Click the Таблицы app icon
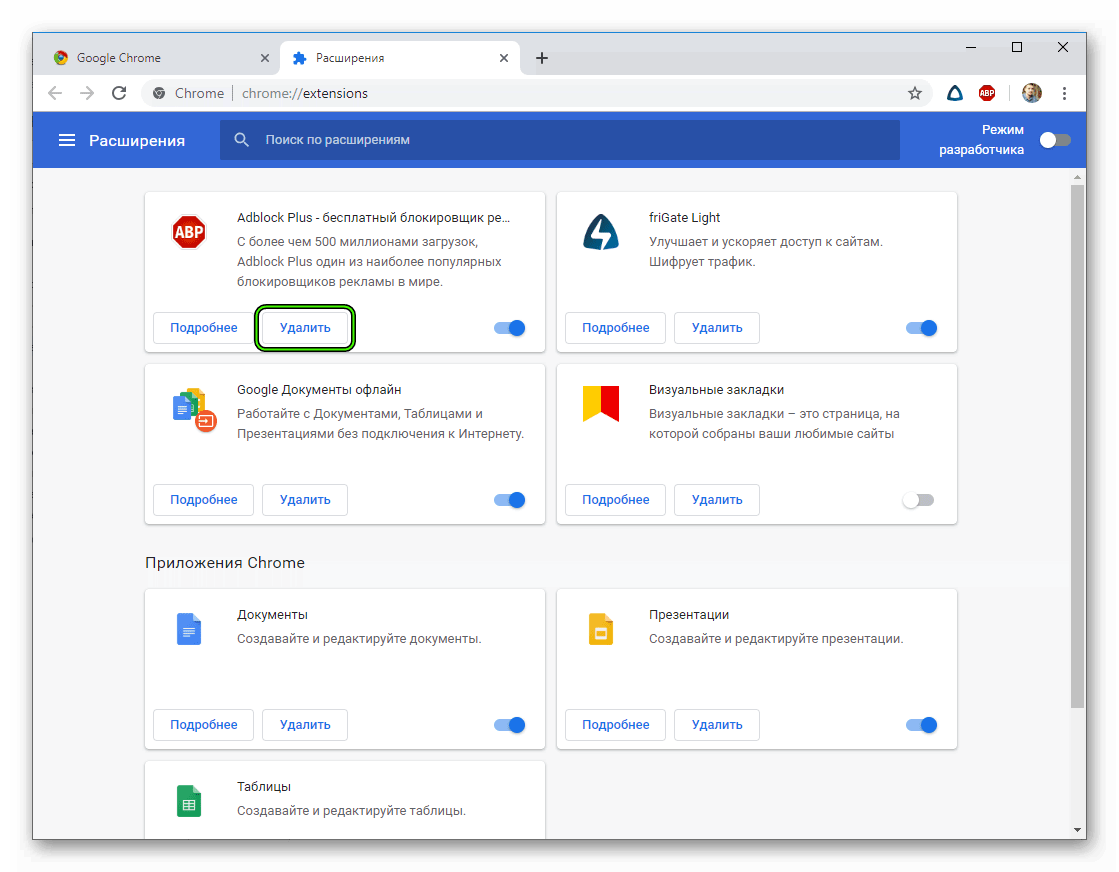The image size is (1119, 872). tap(189, 801)
